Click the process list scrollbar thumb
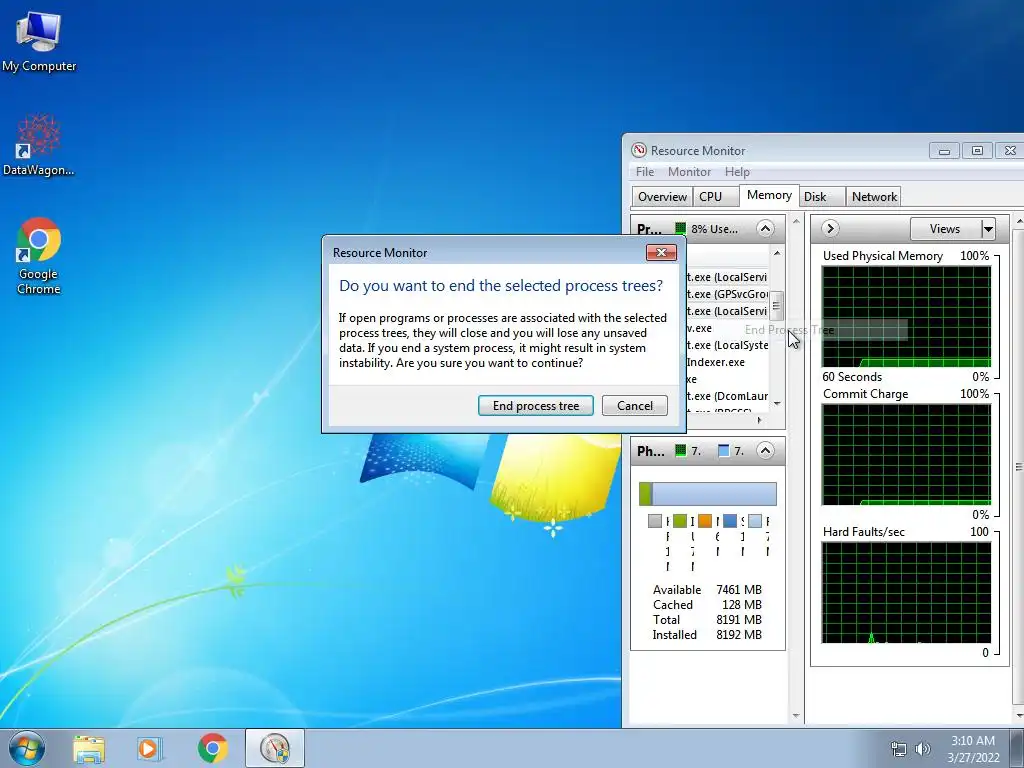The image size is (1024, 768). click(776, 306)
